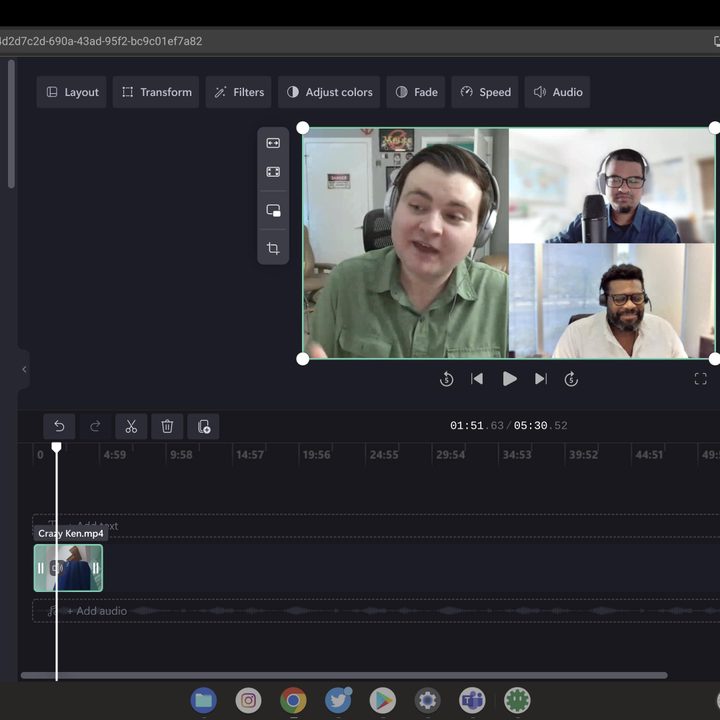Screen dimensions: 720x720
Task: Forward five seconds
Action: click(x=571, y=379)
